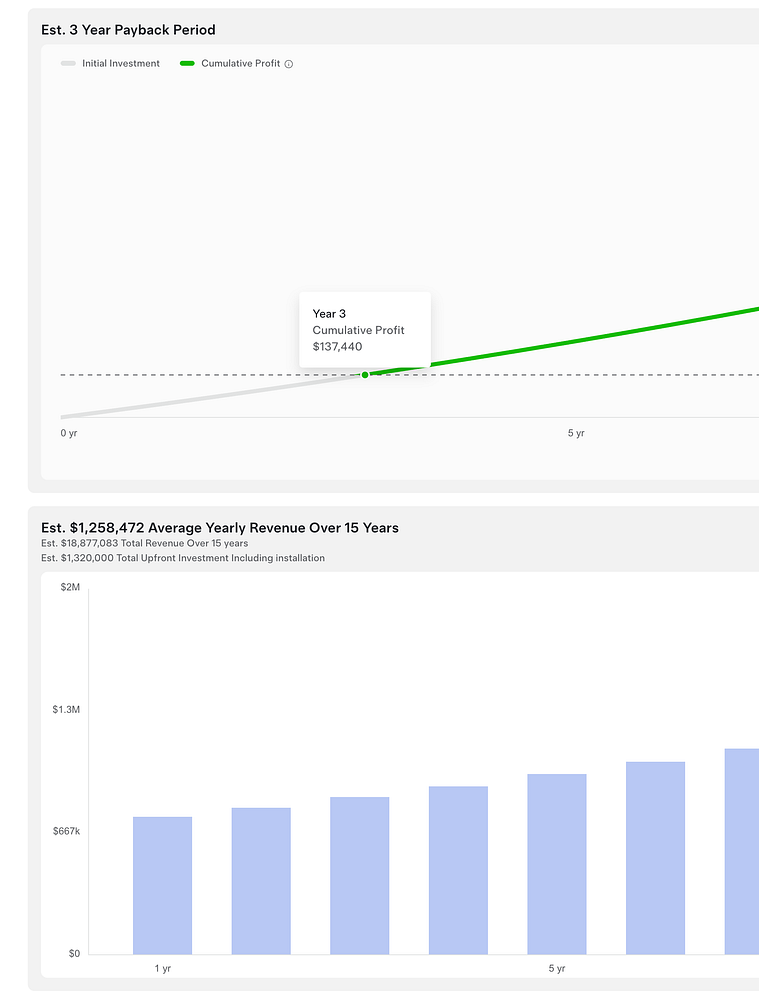Click the Average Yearly Revenue Over 15 Years heading
Viewport: 759px width, 1000px height.
pos(220,528)
